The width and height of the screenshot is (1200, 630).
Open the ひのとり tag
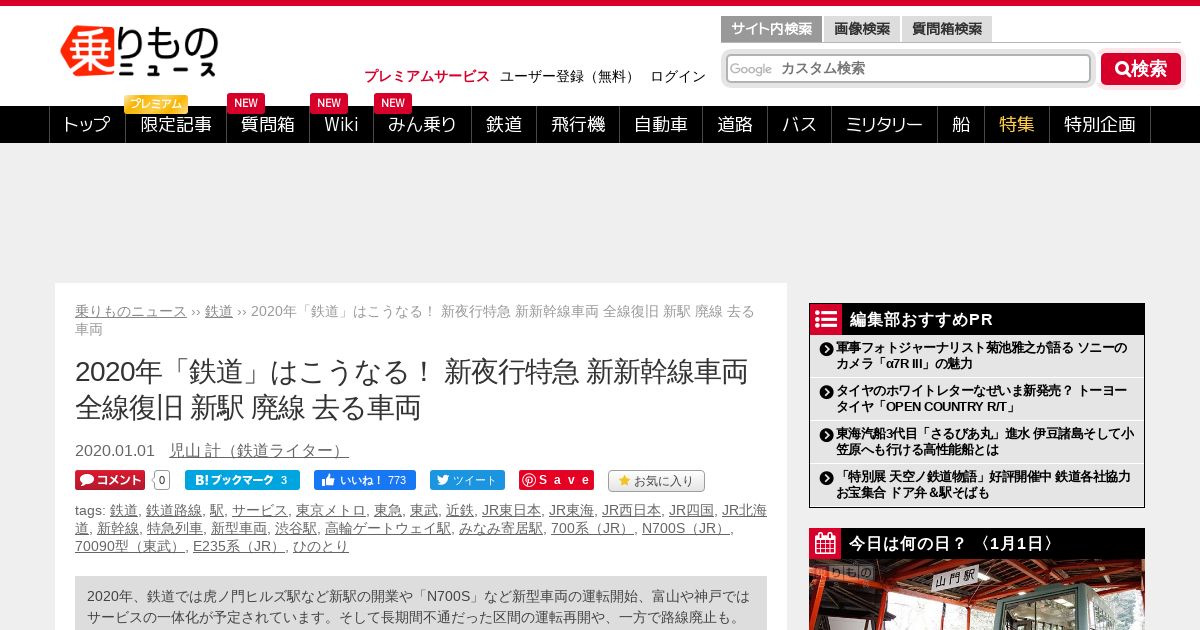[x=321, y=546]
